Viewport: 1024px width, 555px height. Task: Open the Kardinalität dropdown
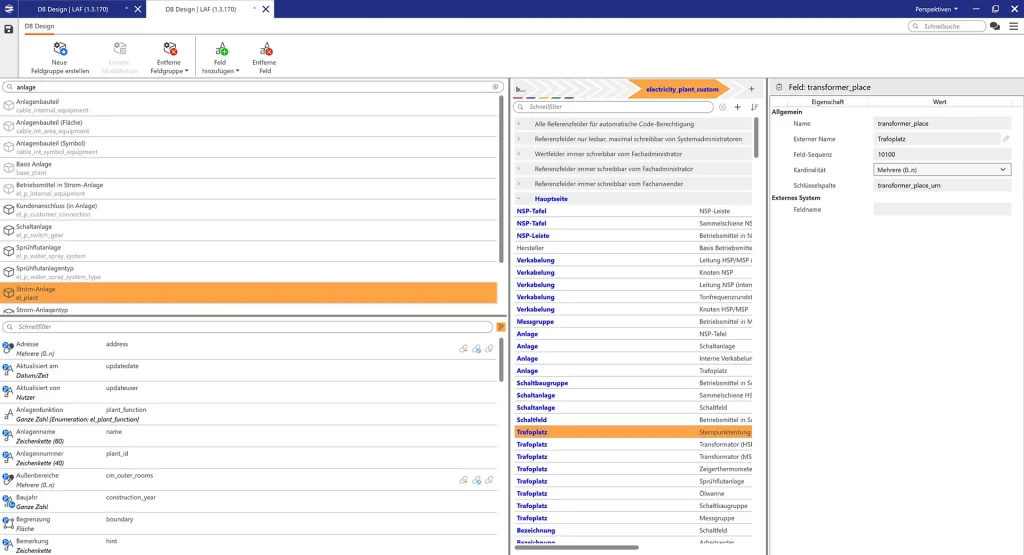click(x=942, y=170)
